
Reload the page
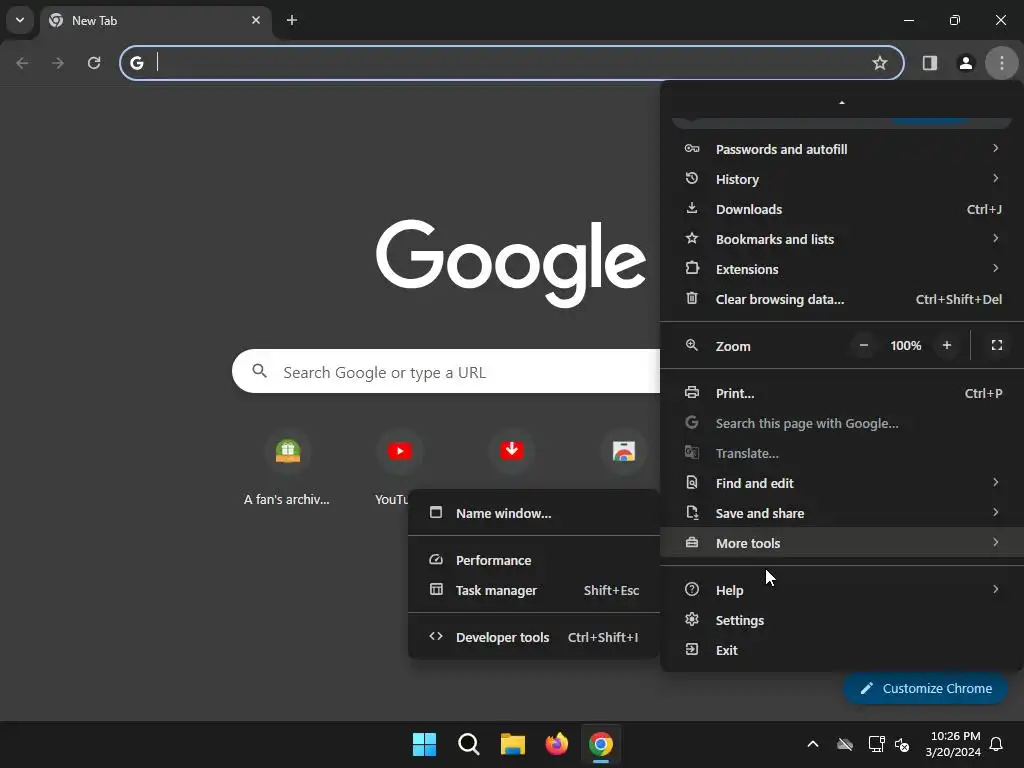pyautogui.click(x=94, y=63)
